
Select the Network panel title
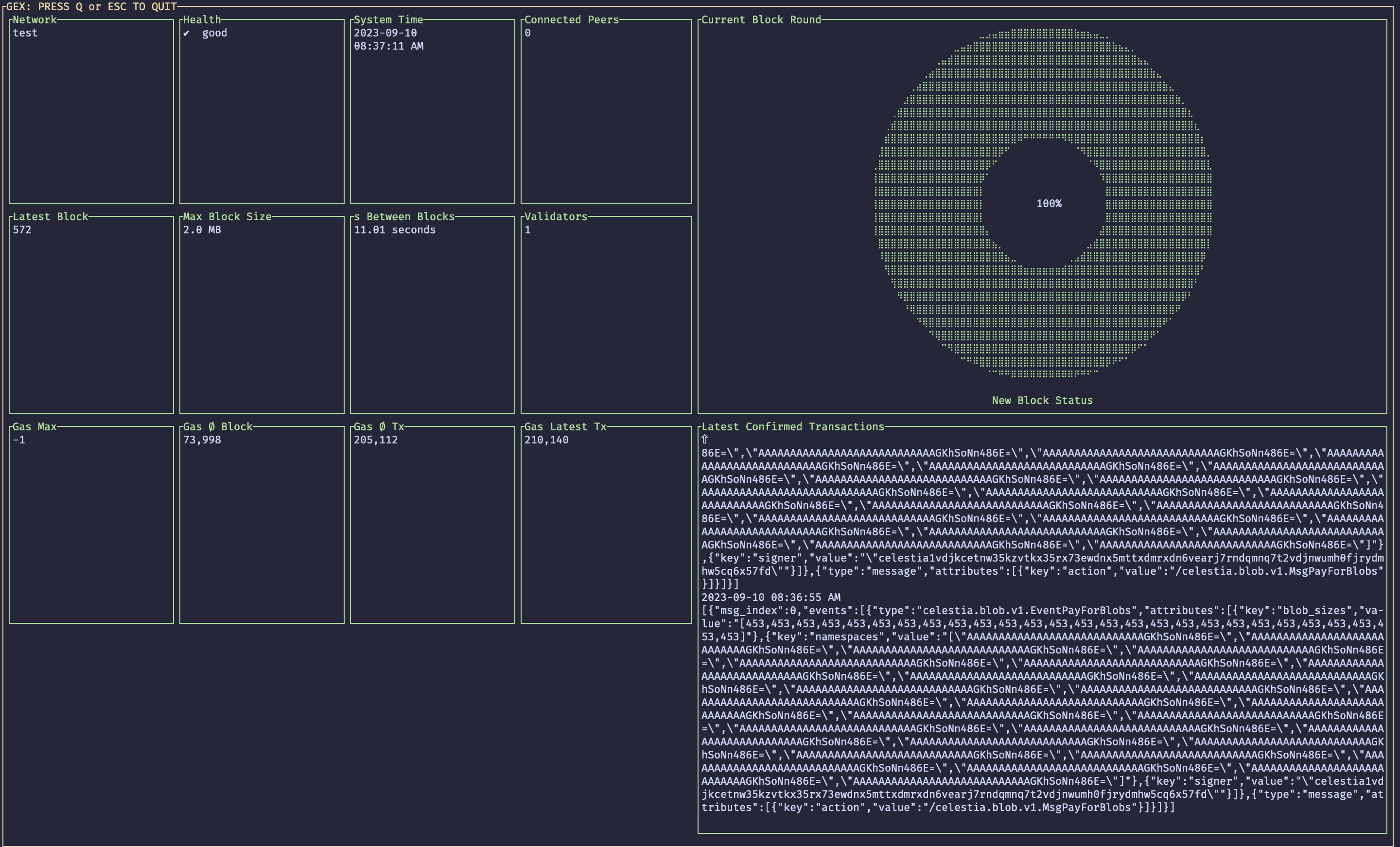click(35, 20)
